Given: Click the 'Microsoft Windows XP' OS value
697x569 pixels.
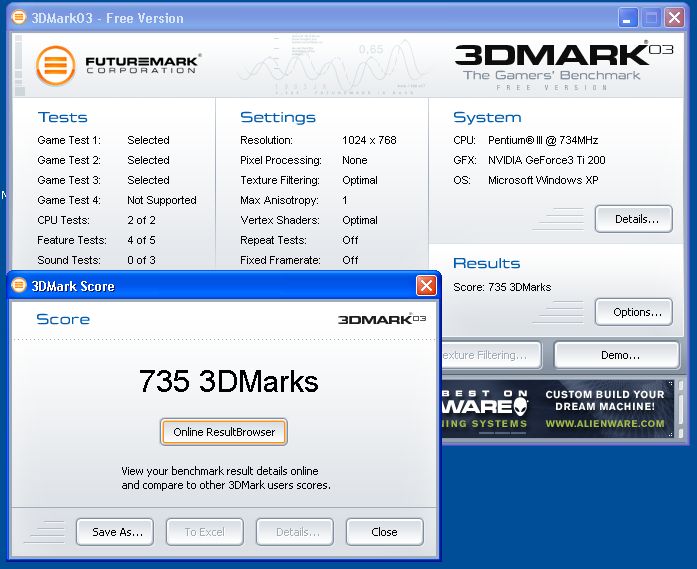Looking at the screenshot, I should coord(543,180).
